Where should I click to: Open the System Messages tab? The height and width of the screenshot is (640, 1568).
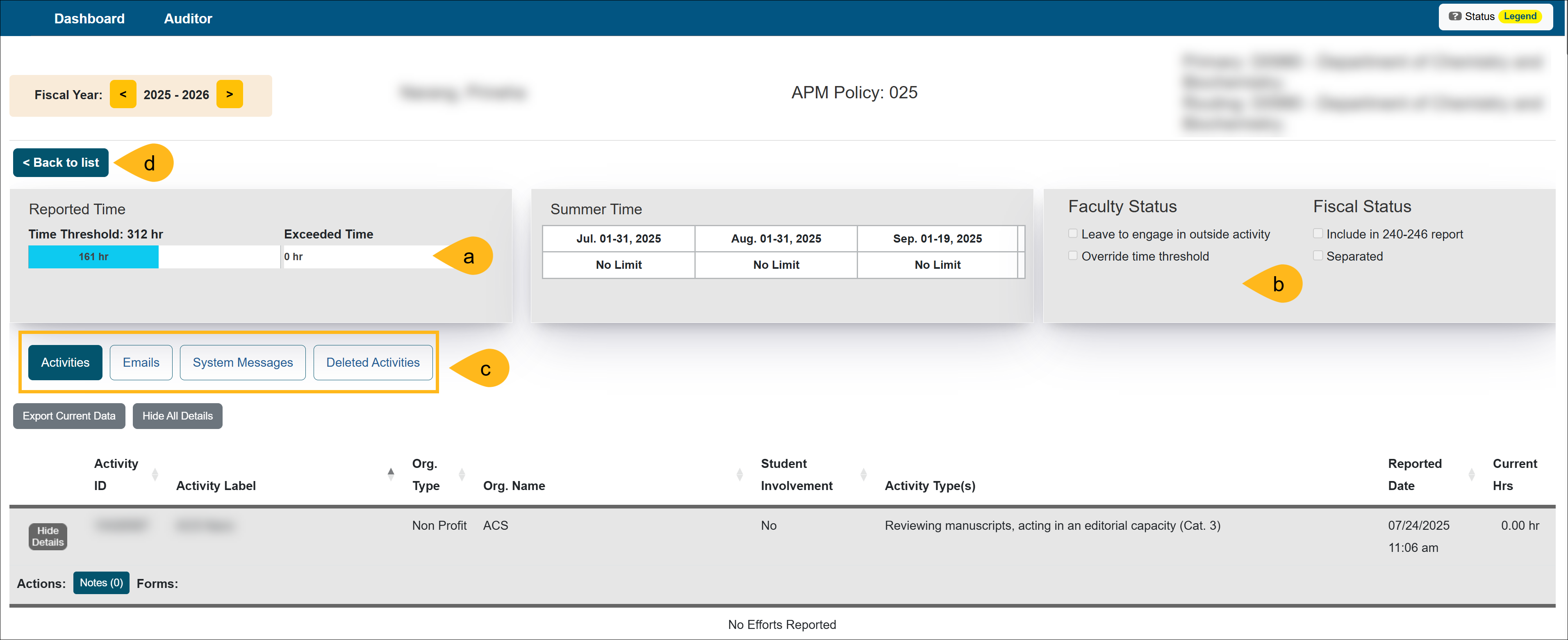pyautogui.click(x=242, y=362)
